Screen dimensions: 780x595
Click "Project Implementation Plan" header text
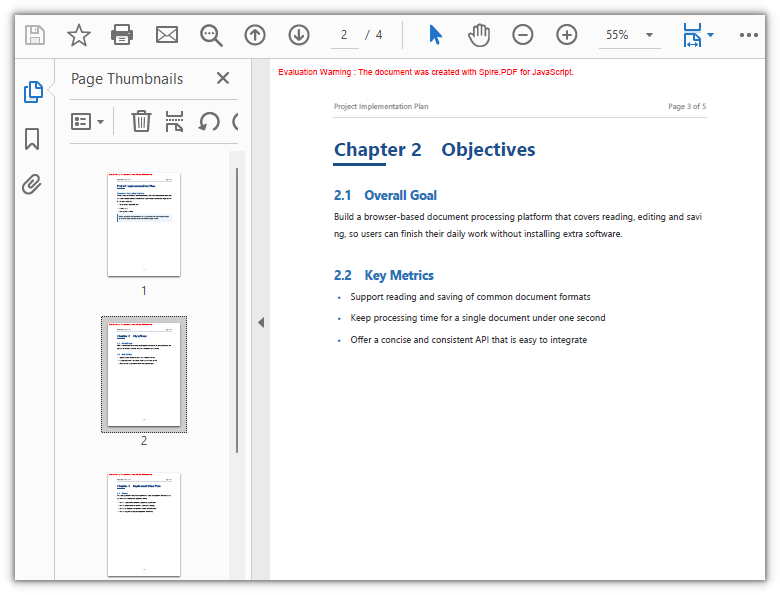(x=381, y=106)
